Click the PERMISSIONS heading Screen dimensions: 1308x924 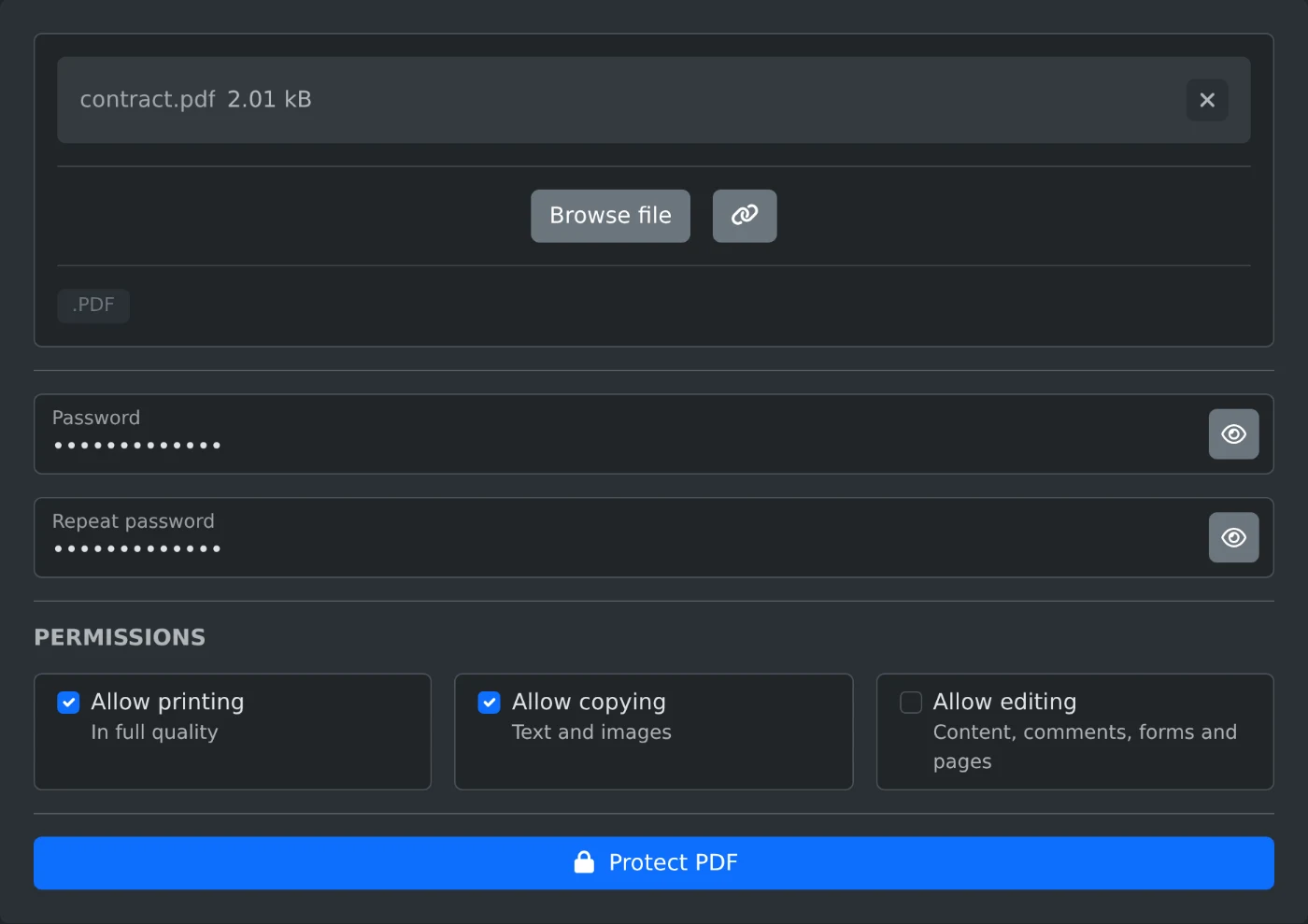click(x=120, y=637)
